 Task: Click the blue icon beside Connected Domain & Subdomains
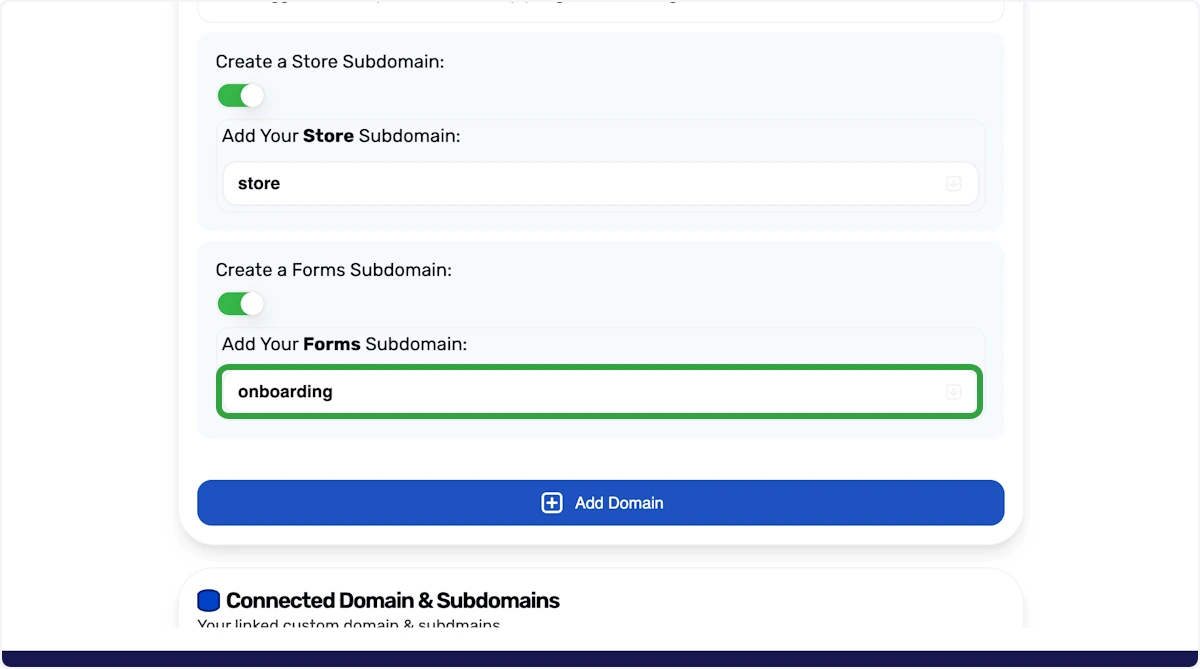click(208, 601)
